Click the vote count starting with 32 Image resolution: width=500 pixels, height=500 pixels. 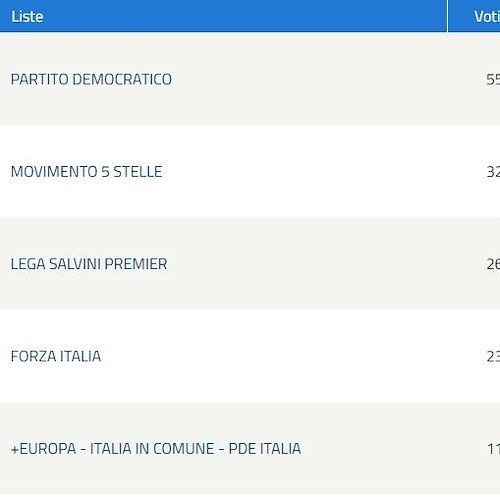point(493,172)
